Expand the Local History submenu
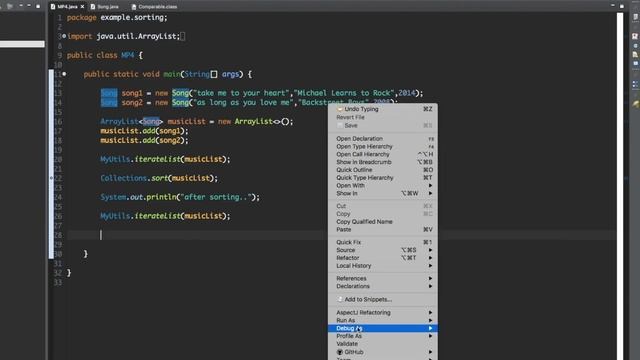 point(383,266)
